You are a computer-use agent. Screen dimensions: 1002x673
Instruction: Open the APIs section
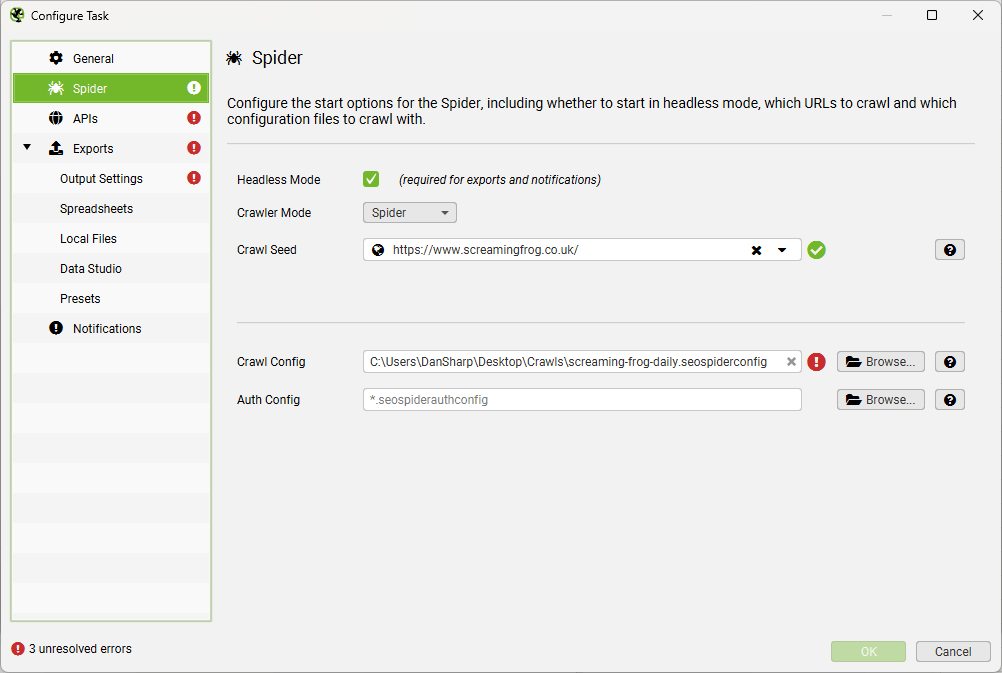click(111, 118)
